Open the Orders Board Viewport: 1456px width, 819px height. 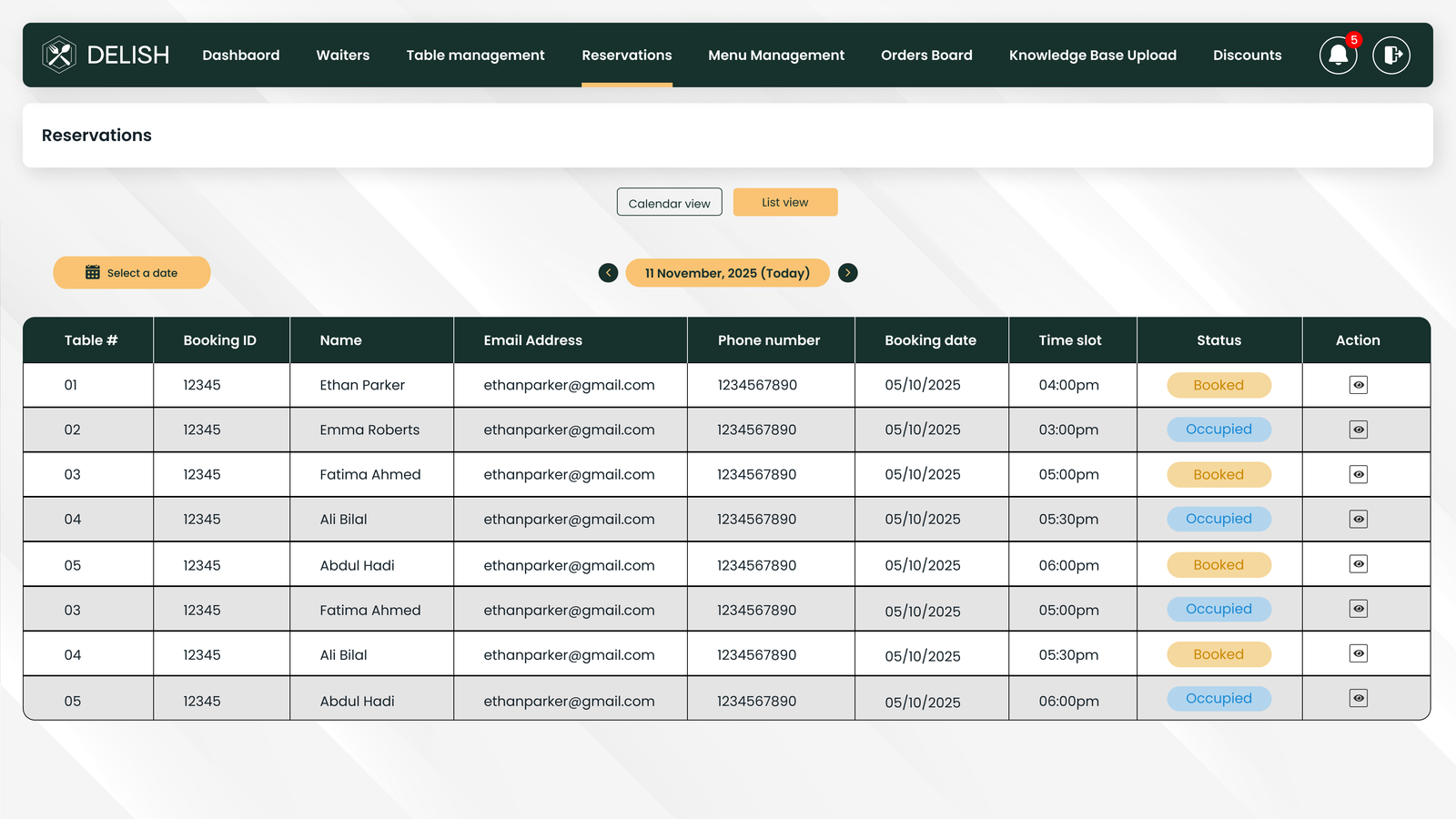926,55
